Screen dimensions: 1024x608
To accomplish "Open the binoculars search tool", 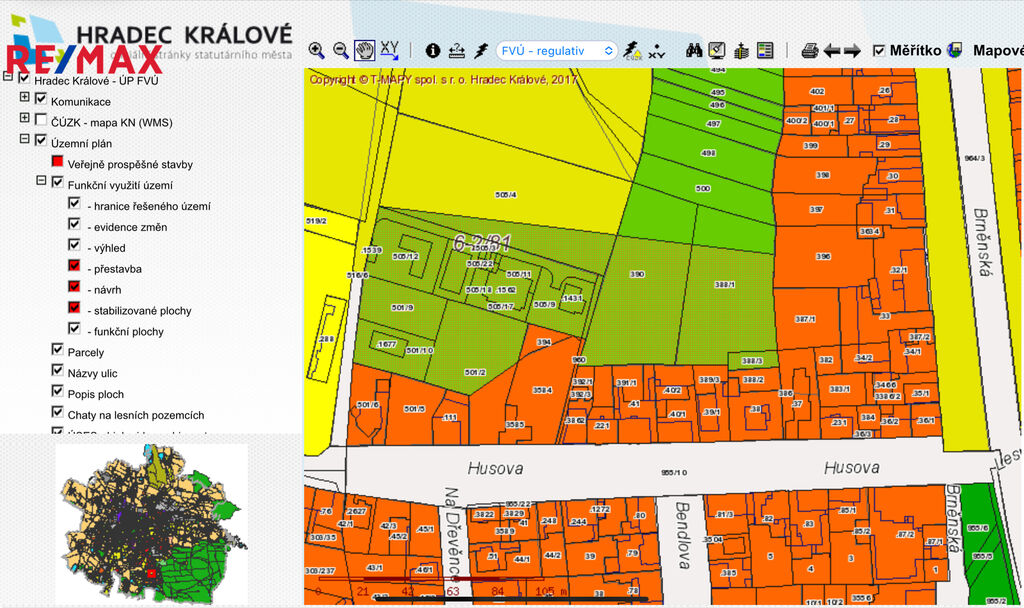I will (693, 50).
